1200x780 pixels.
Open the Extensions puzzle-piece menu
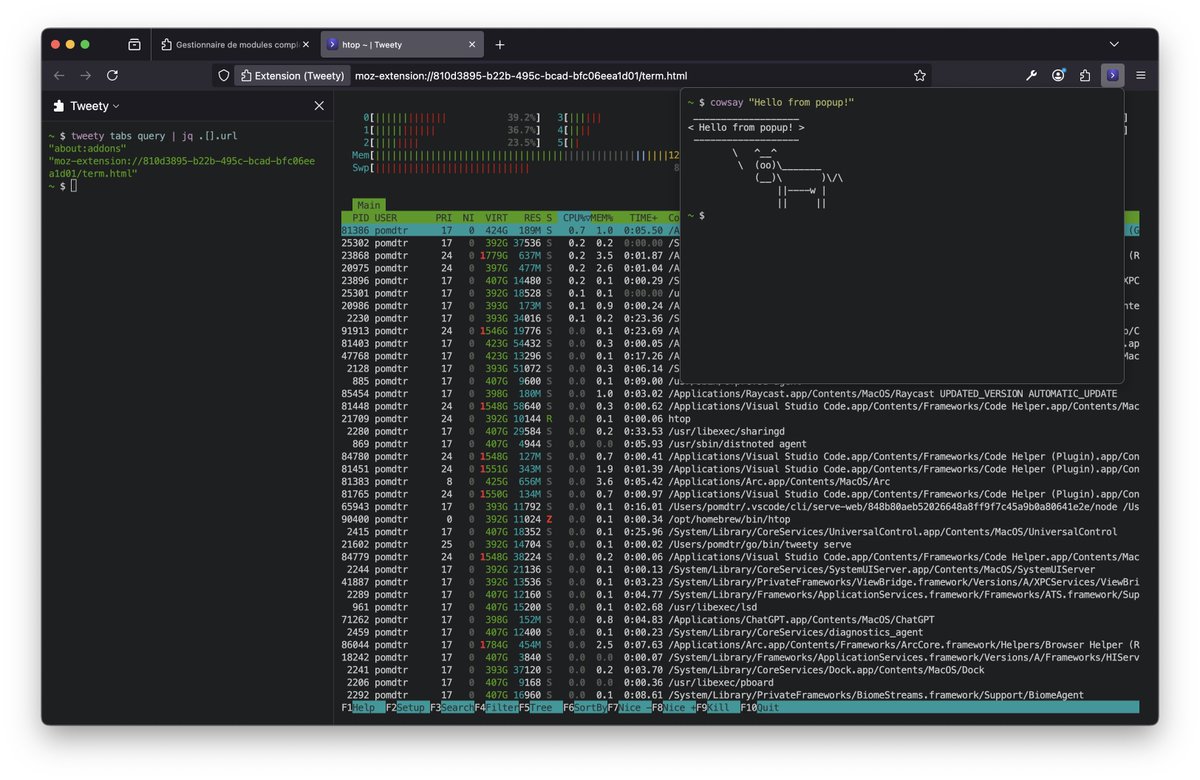pos(1085,75)
